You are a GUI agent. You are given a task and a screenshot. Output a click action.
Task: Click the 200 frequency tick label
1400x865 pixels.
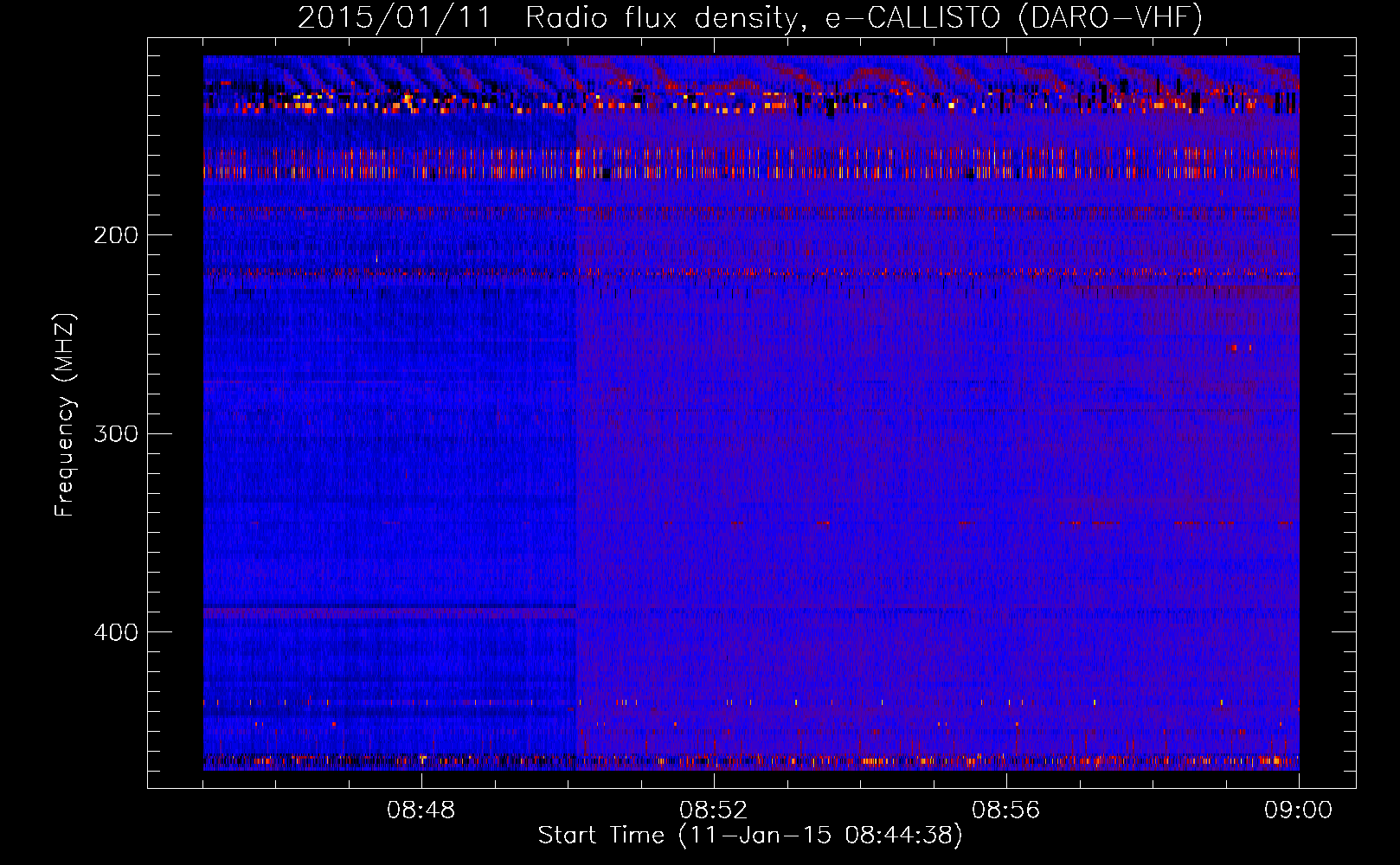[116, 235]
